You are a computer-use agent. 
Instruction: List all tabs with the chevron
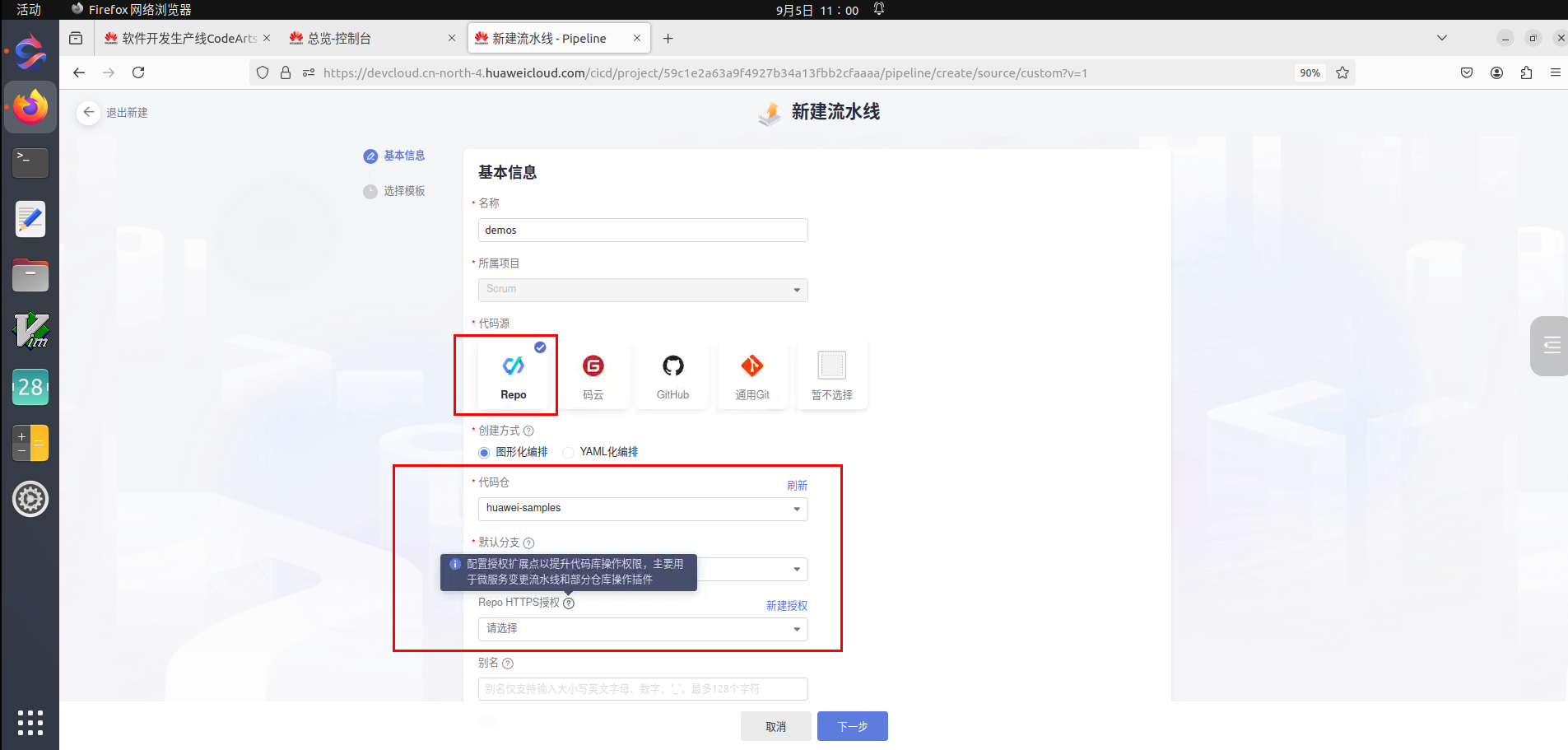(1442, 38)
